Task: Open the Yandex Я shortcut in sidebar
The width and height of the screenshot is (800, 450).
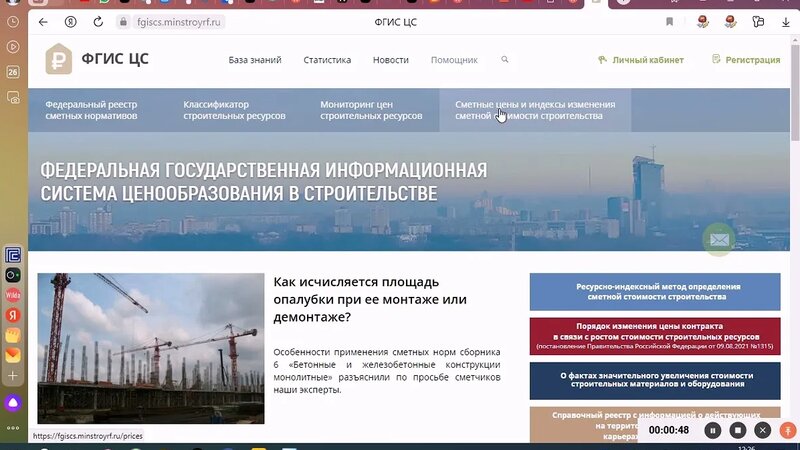Action: (x=13, y=315)
